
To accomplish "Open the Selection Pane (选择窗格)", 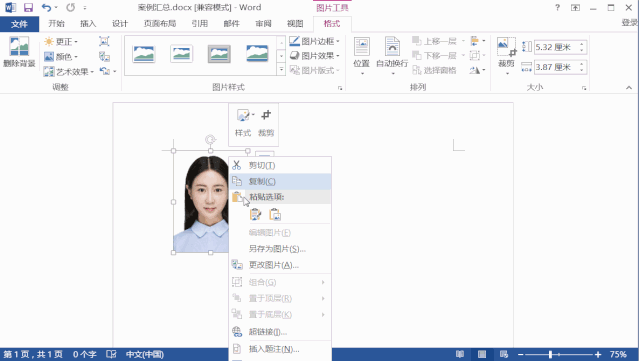I will click(x=434, y=70).
